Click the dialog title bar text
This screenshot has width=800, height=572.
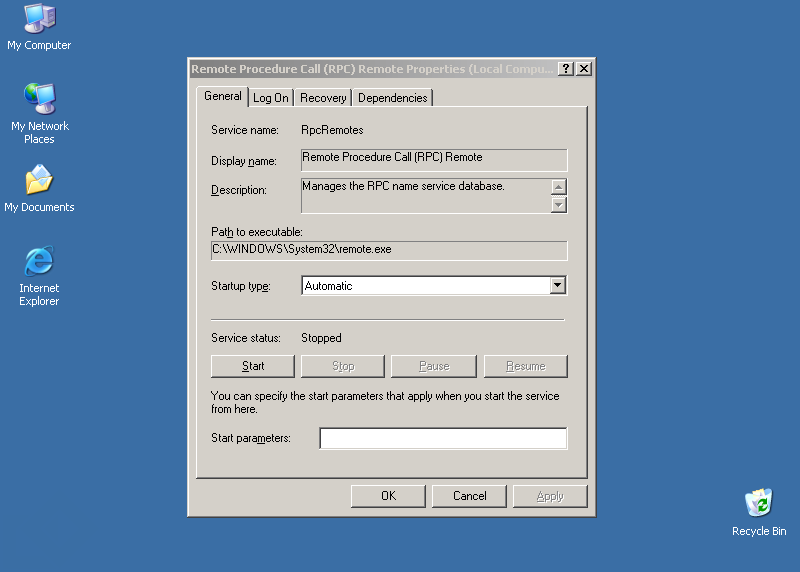click(372, 69)
